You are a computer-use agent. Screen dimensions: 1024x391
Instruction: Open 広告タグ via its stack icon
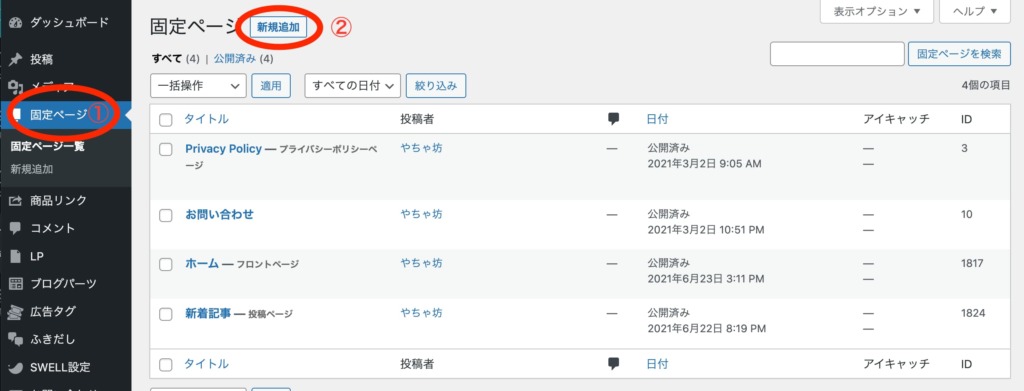pos(16,312)
